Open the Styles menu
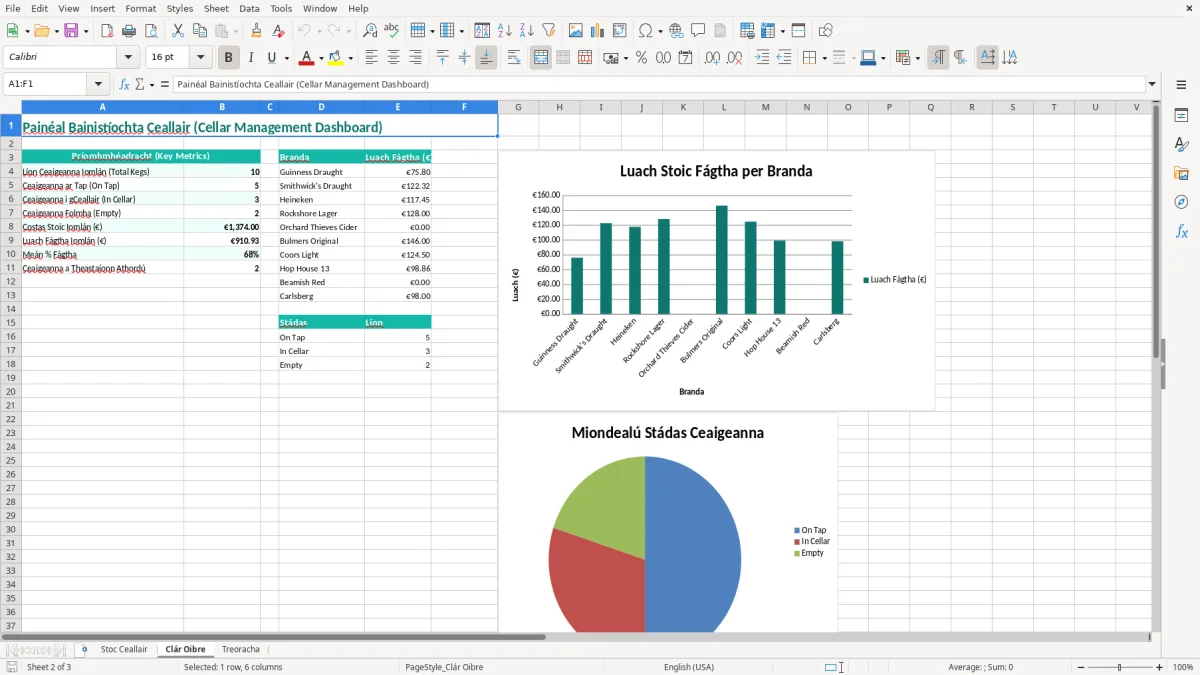Image resolution: width=1200 pixels, height=675 pixels. point(180,8)
